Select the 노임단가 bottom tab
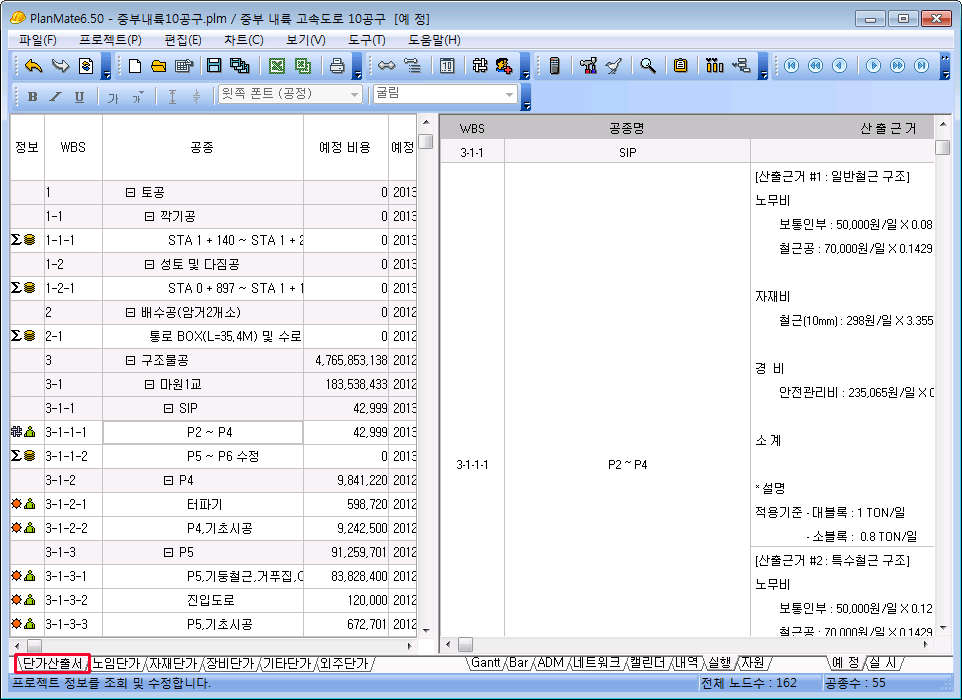Image resolution: width=962 pixels, height=700 pixels. [117, 663]
